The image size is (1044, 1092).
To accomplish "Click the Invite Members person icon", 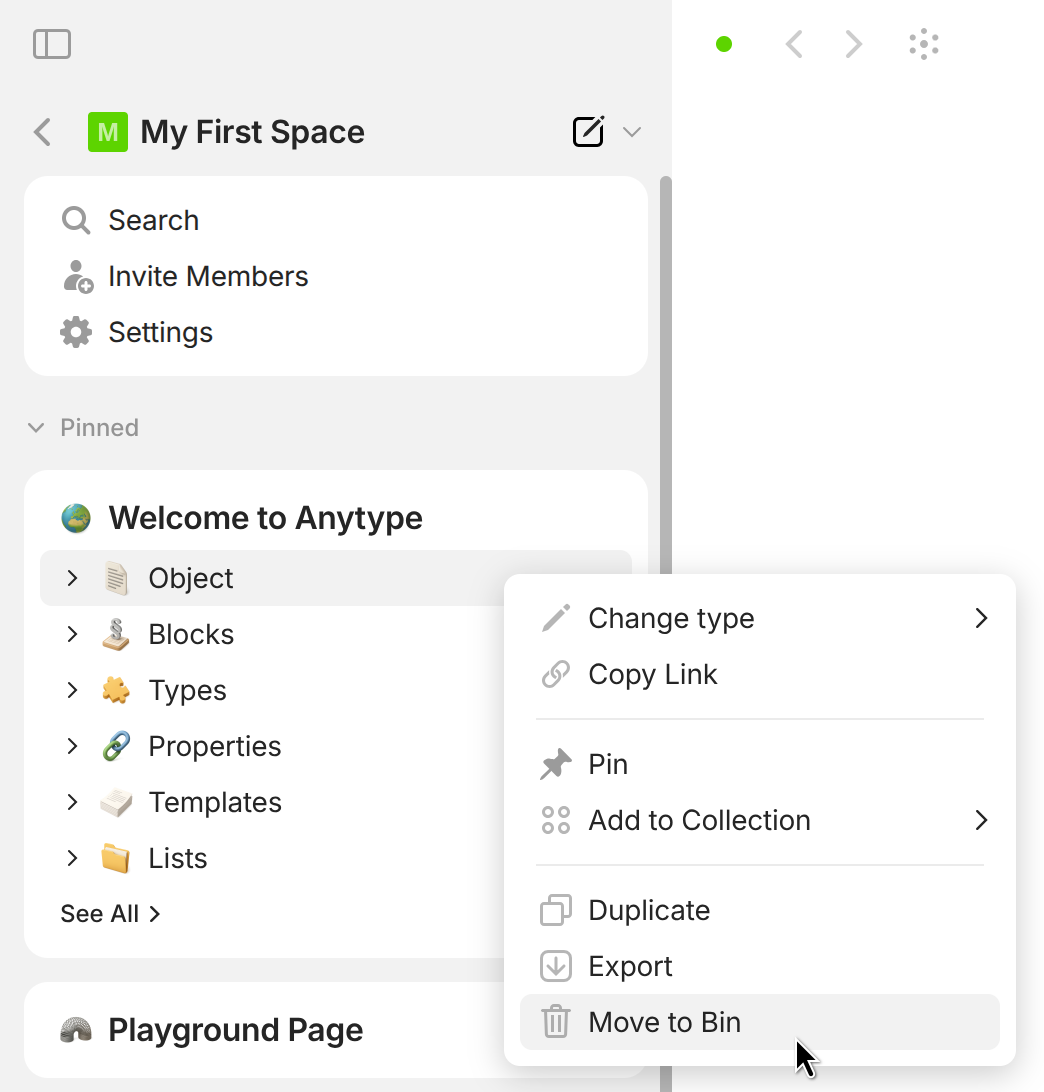I will coord(76,276).
